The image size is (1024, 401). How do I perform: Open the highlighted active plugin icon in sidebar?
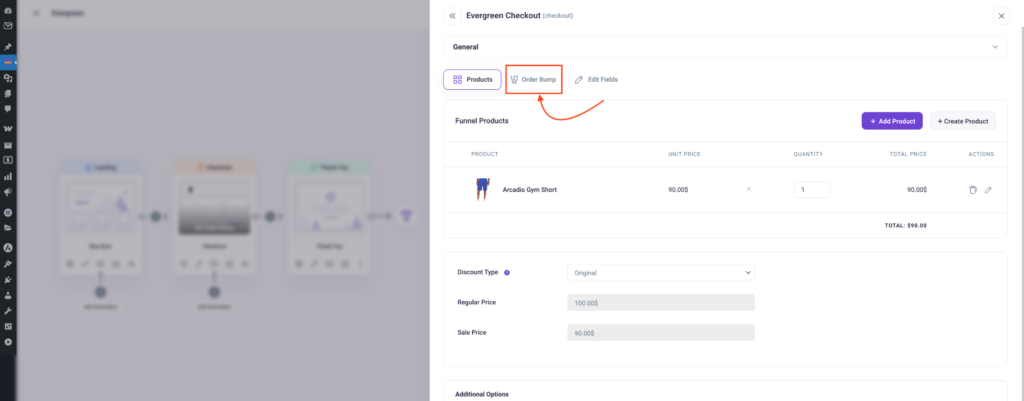(8, 62)
